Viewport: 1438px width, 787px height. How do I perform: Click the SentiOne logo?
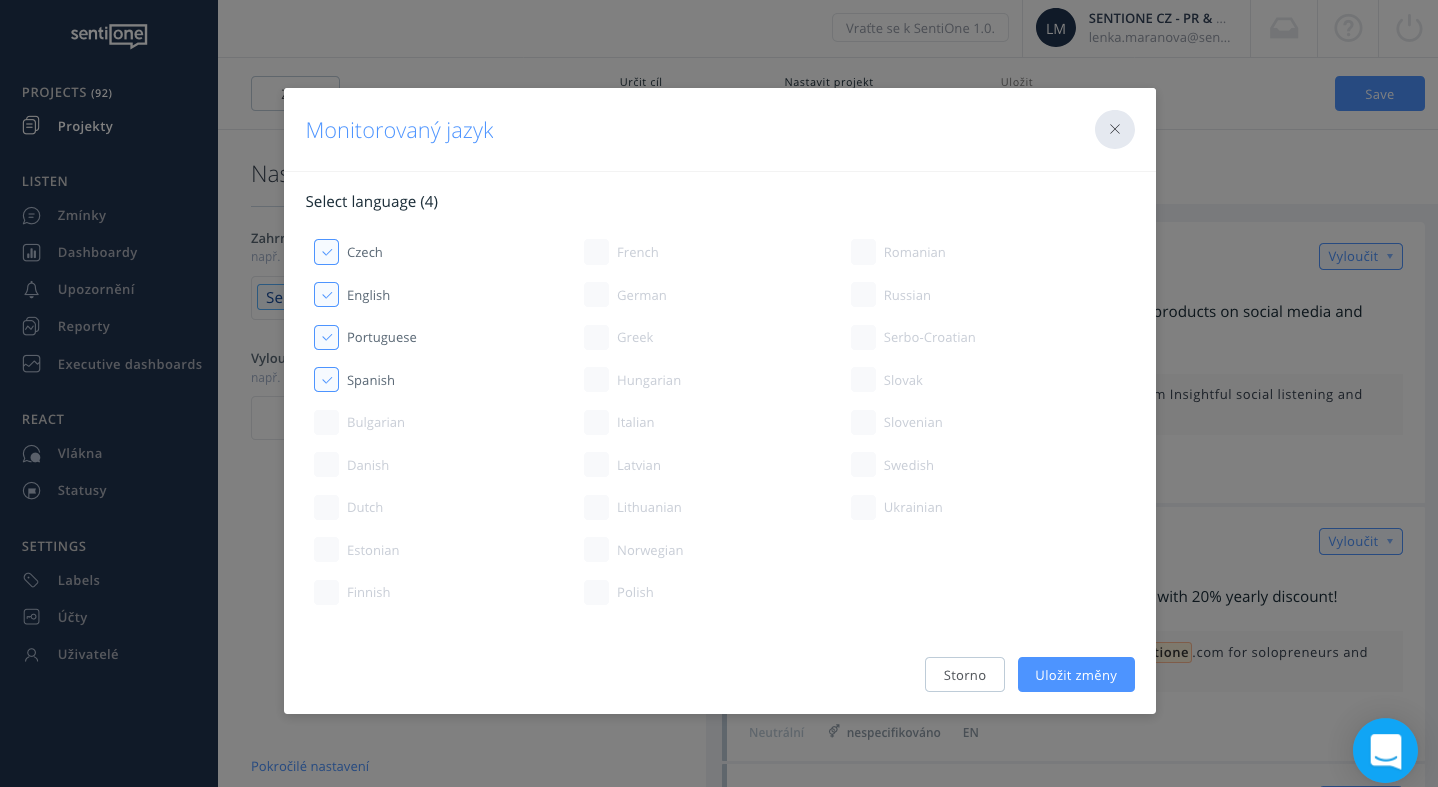[x=108, y=35]
